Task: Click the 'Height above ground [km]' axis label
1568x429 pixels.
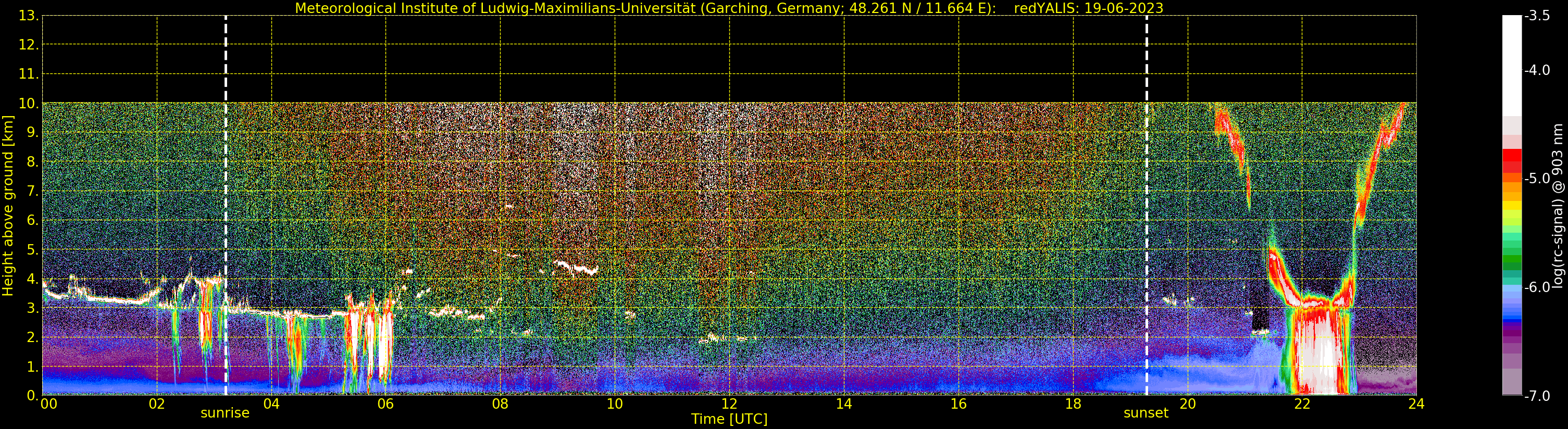Action: tap(8, 205)
